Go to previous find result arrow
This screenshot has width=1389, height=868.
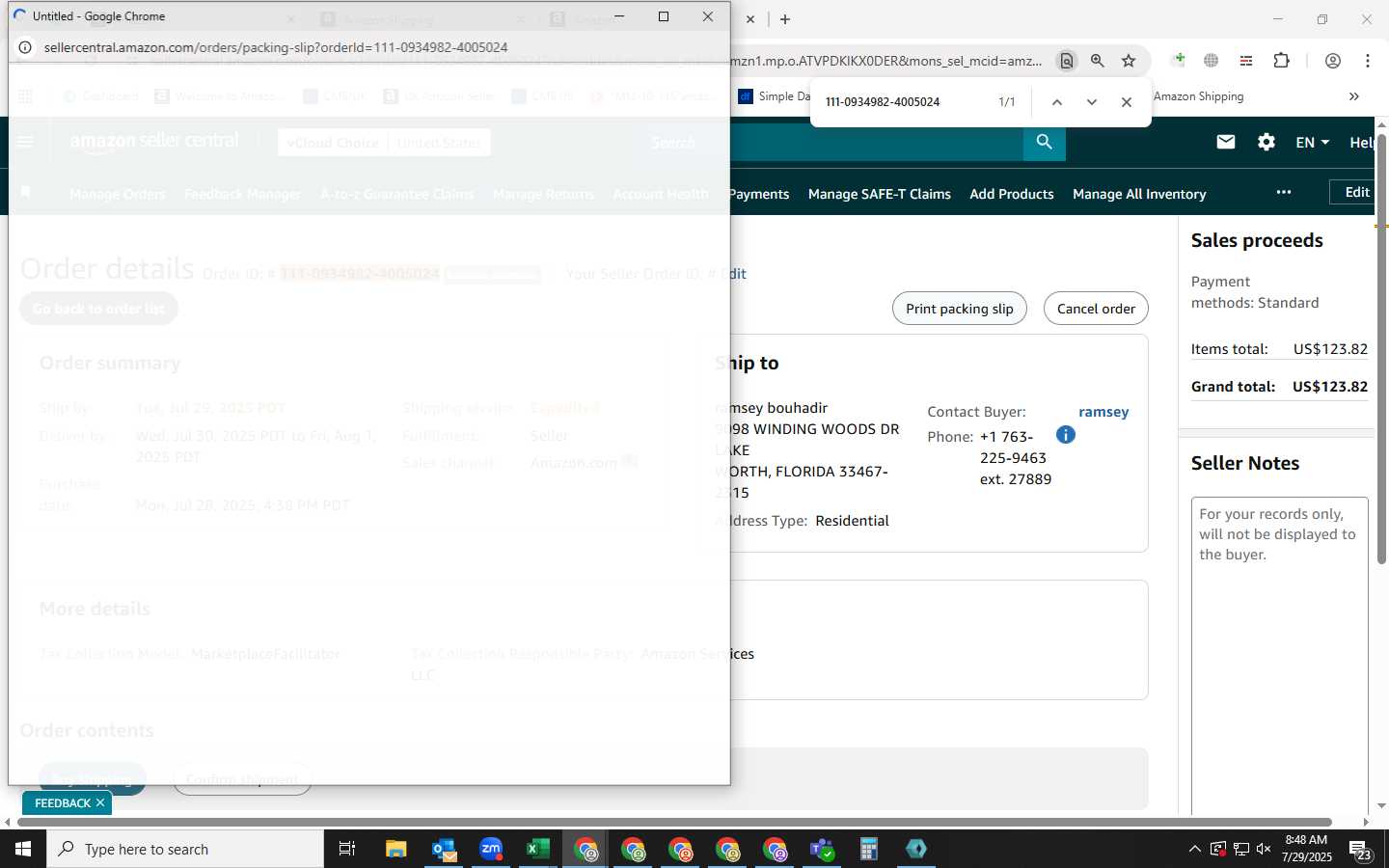(x=1057, y=102)
